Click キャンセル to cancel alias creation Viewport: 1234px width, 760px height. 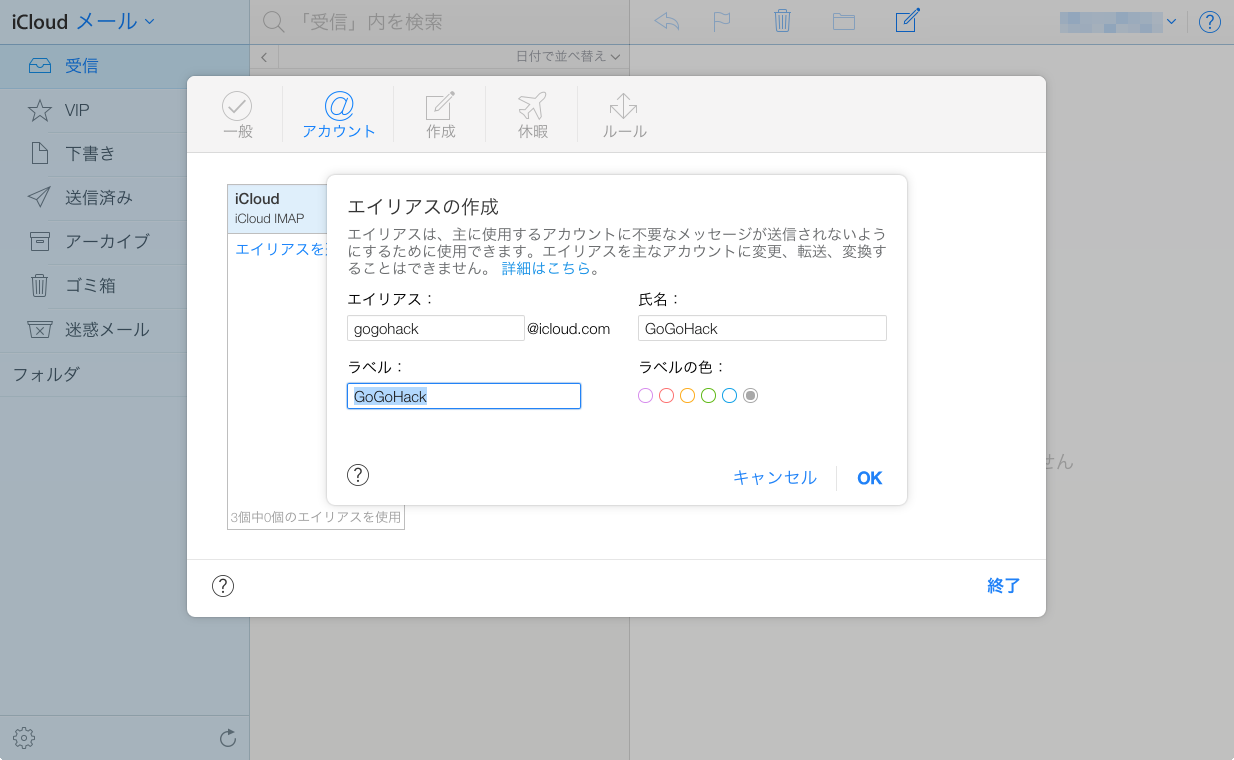775,478
